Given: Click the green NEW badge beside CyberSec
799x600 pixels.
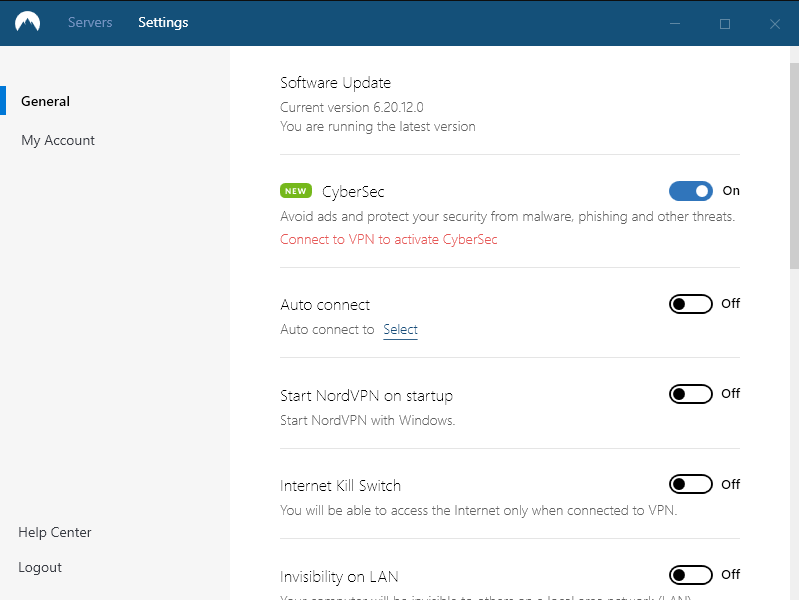Looking at the screenshot, I should pyautogui.click(x=296, y=191).
